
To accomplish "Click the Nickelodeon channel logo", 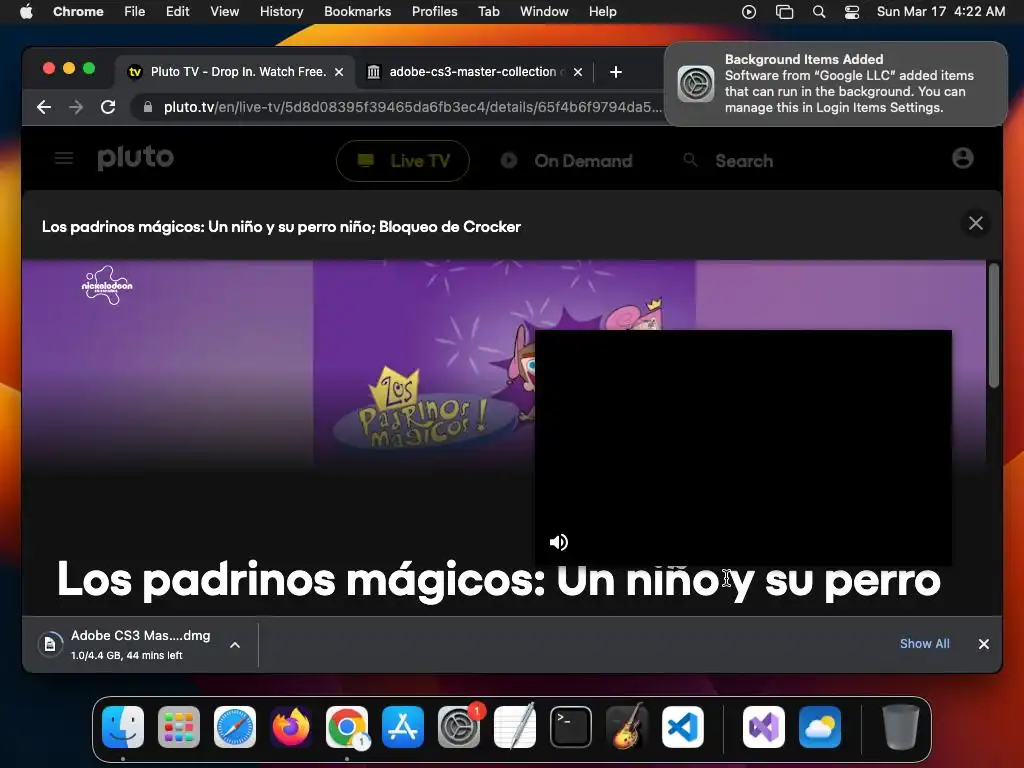I will click(x=107, y=285).
